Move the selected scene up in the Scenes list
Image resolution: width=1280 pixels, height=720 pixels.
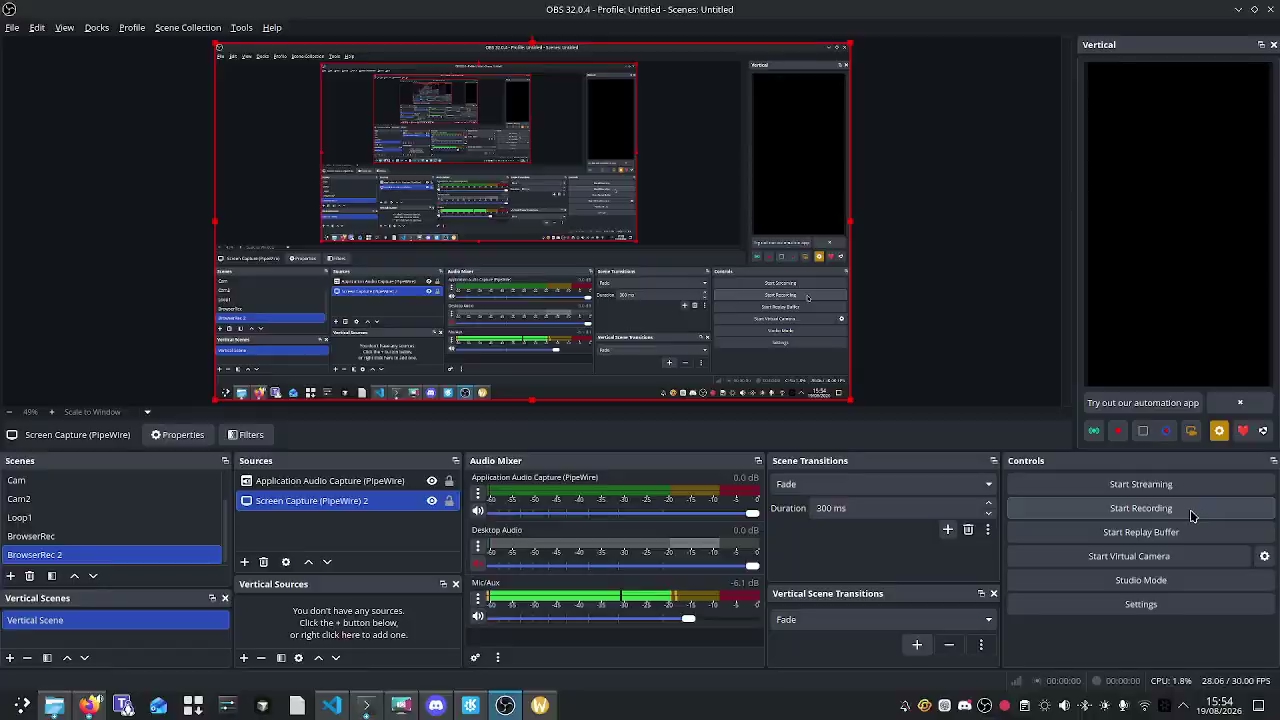coord(74,576)
